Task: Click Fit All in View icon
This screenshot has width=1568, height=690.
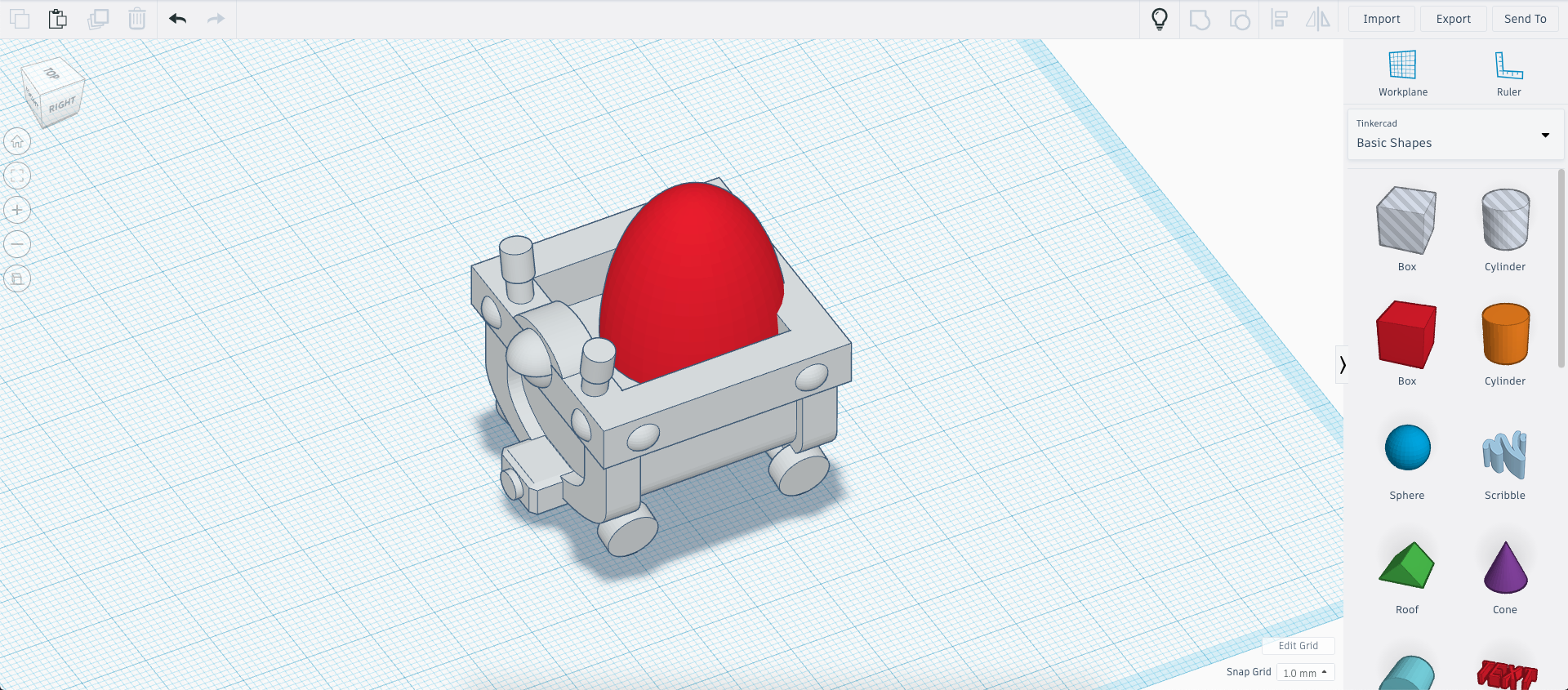Action: (x=17, y=176)
